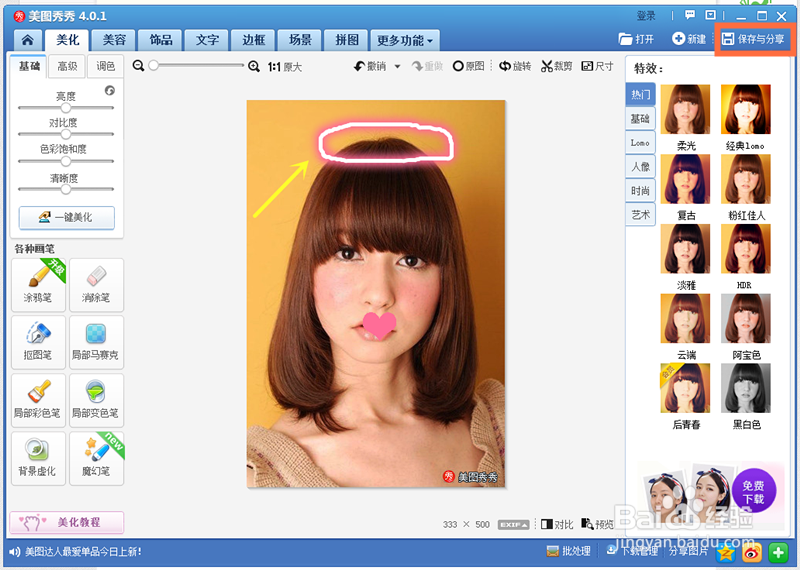
Task: Expand the 更多功能 dropdown
Action: 405,40
